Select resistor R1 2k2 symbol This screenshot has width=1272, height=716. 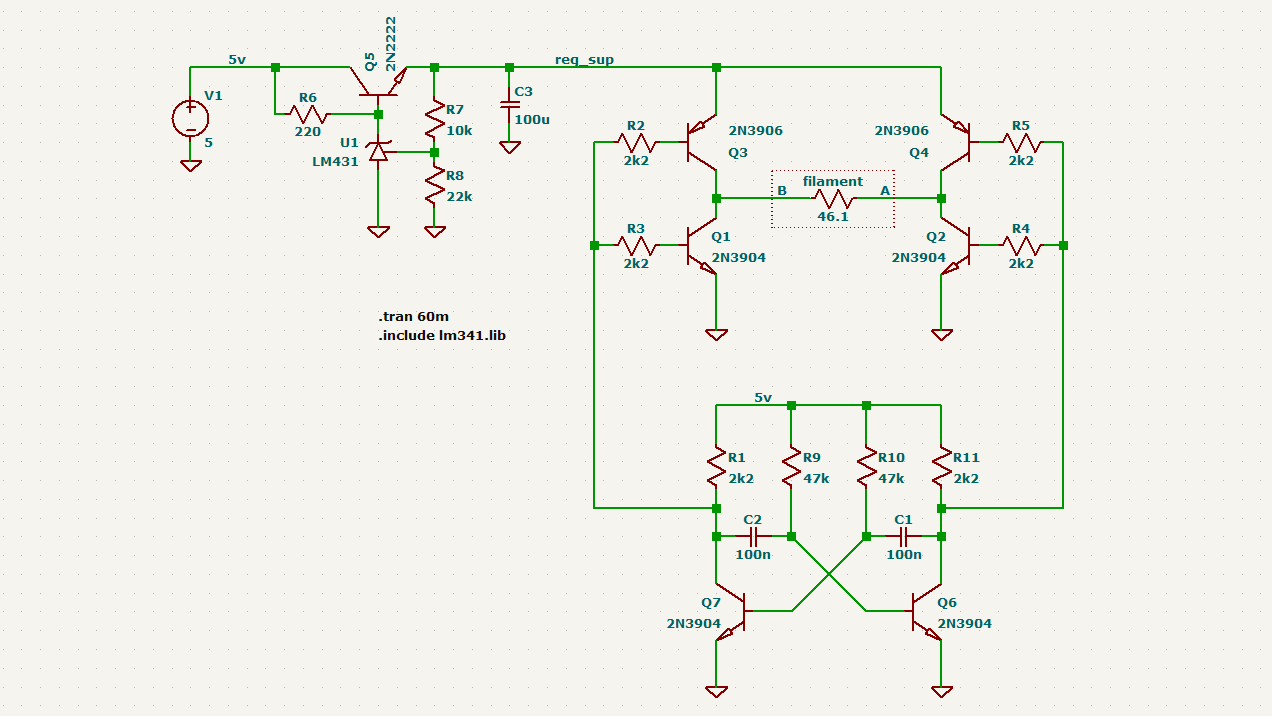716,465
